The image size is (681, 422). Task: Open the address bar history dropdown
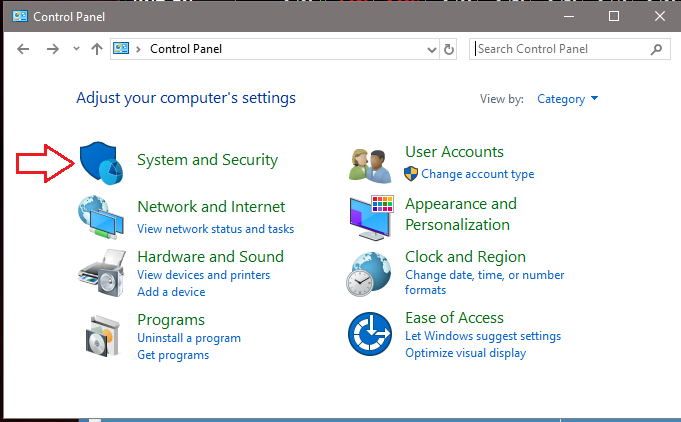(x=432, y=49)
